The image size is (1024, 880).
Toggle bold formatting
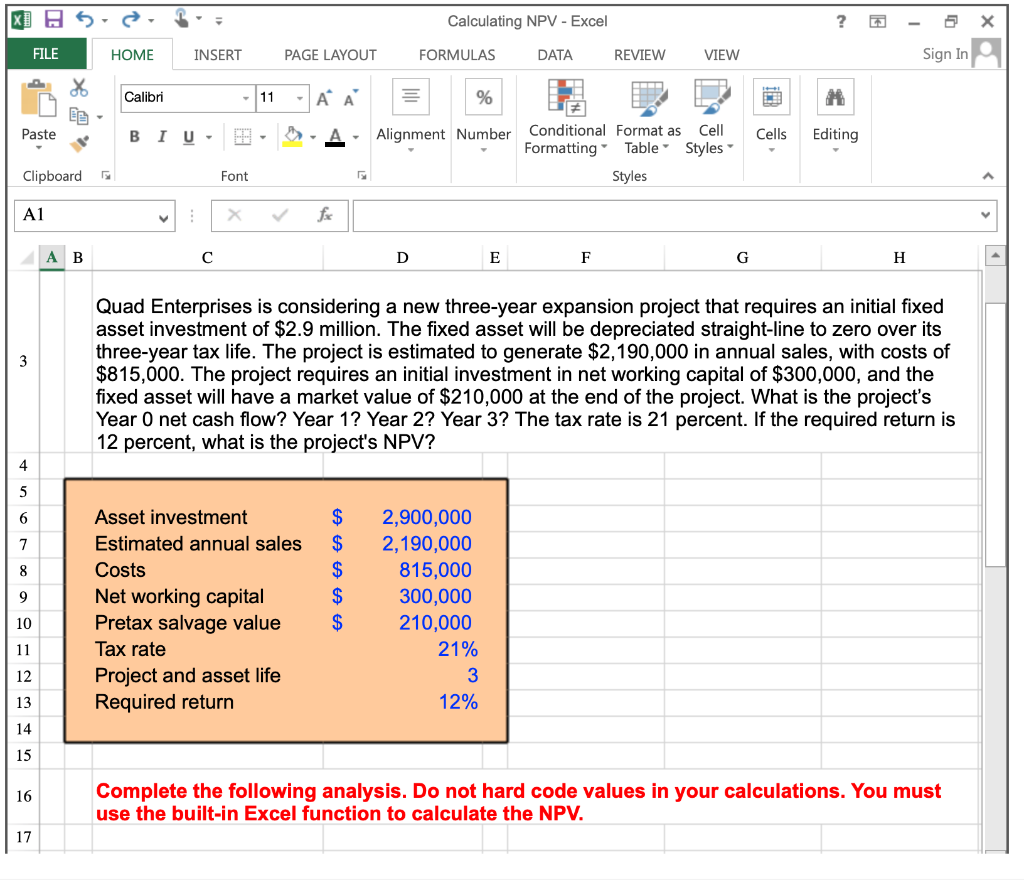[x=133, y=136]
